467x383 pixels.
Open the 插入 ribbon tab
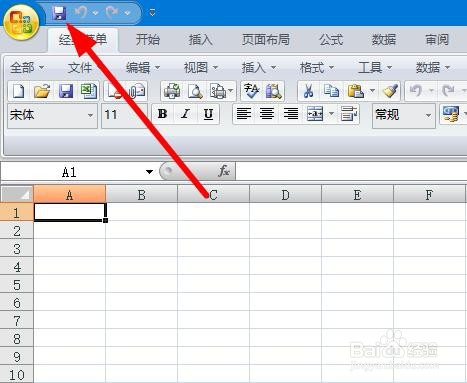[200, 40]
